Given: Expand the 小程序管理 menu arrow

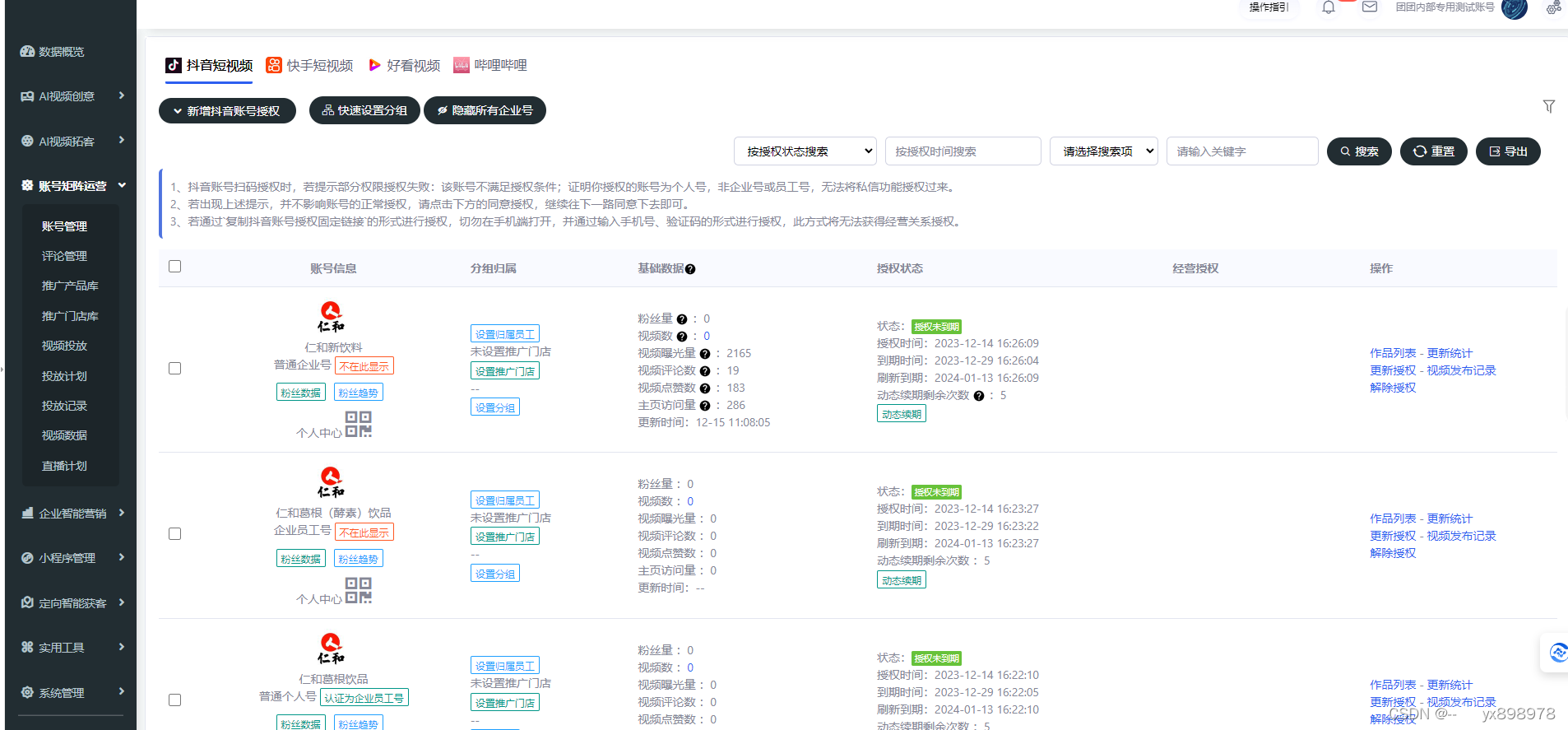Looking at the screenshot, I should click(122, 557).
